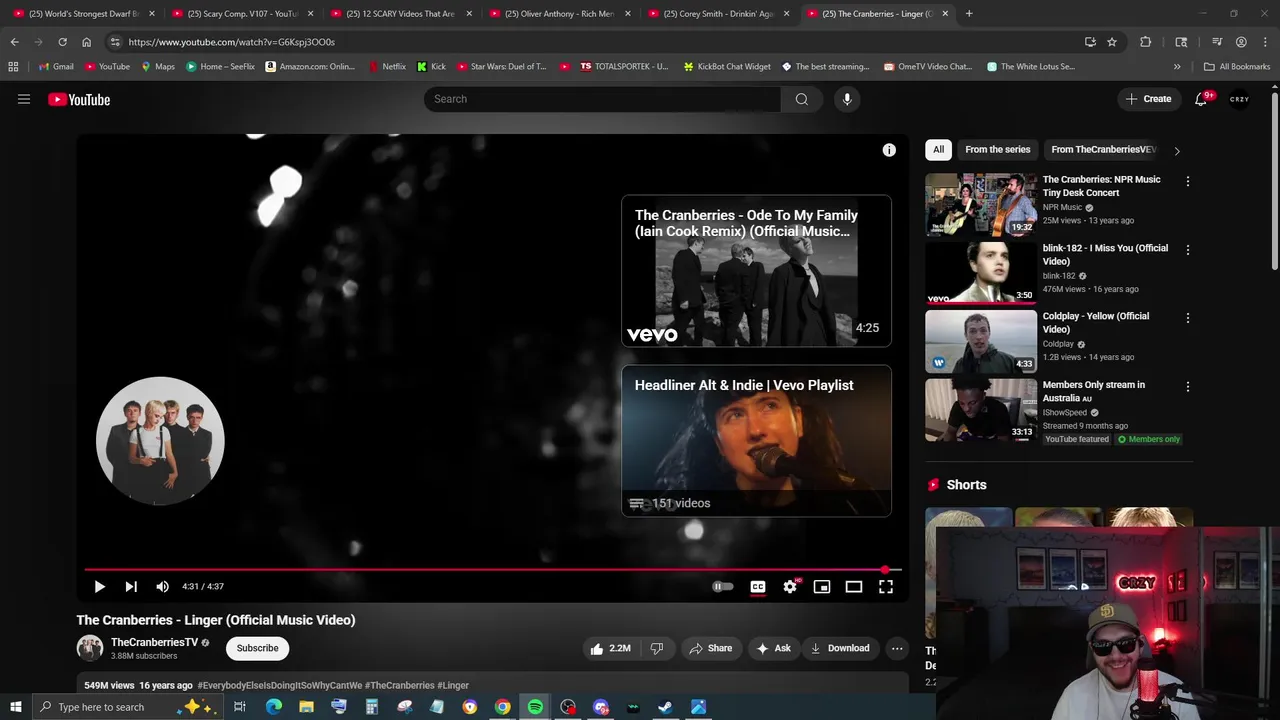Image resolution: width=1280 pixels, height=720 pixels.
Task: Enable miniplayer mode
Action: click(822, 587)
